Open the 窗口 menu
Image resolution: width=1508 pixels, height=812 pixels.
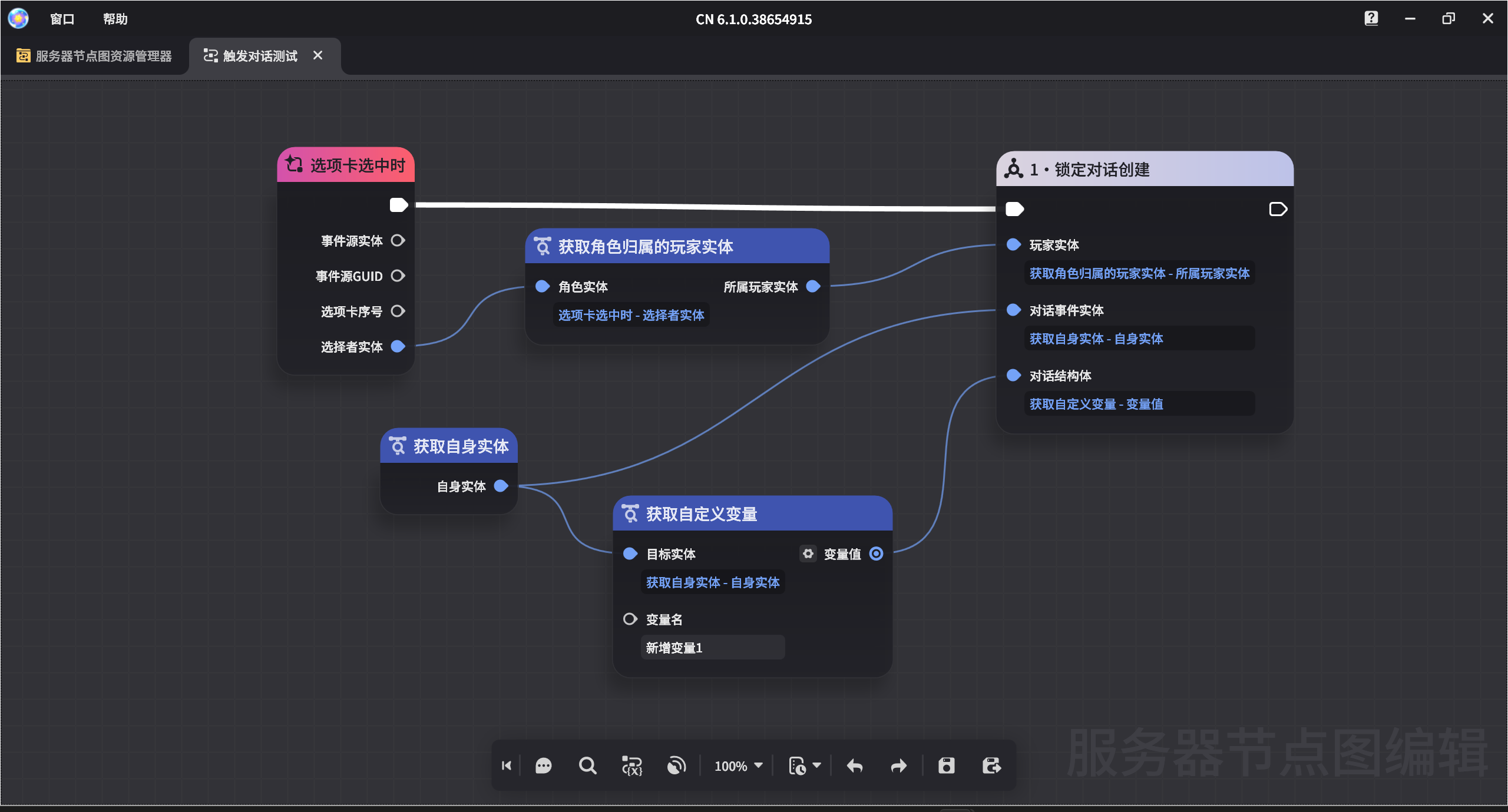[62, 19]
